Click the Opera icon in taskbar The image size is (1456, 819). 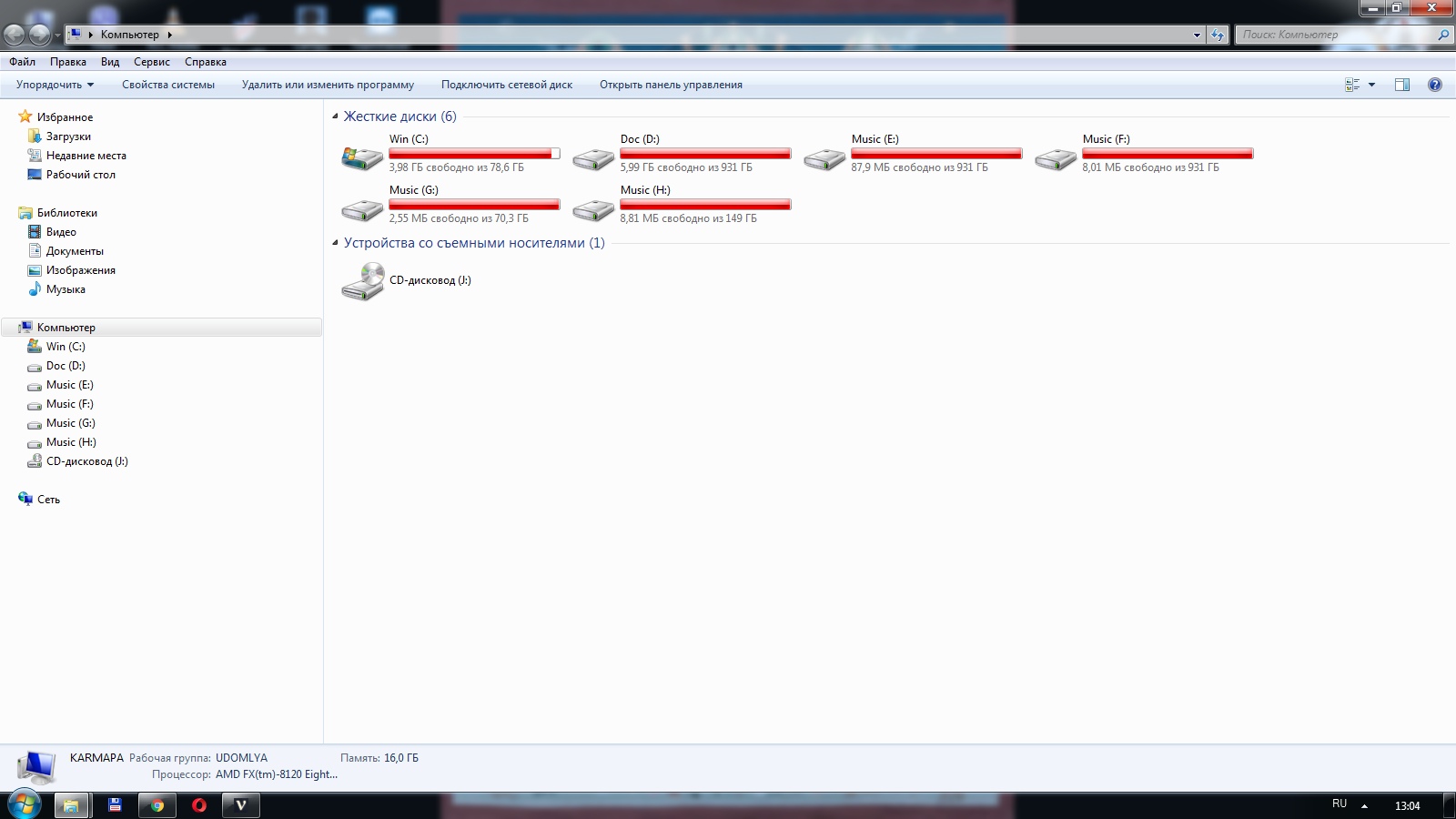tap(199, 805)
